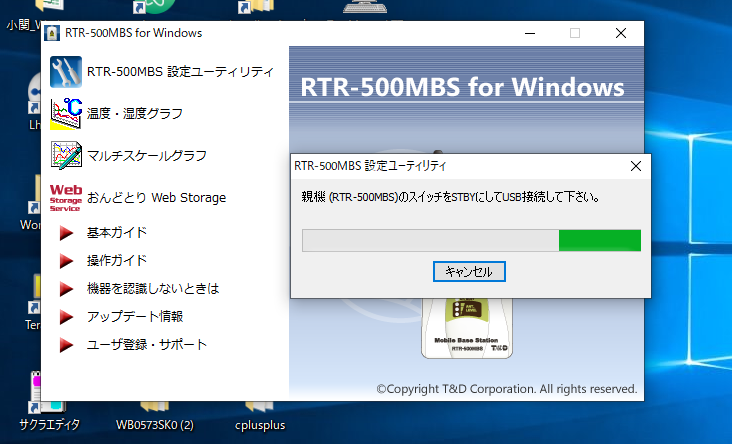The width and height of the screenshot is (732, 444).
Task: Click the green connection progress bar
Action: [x=472, y=240]
